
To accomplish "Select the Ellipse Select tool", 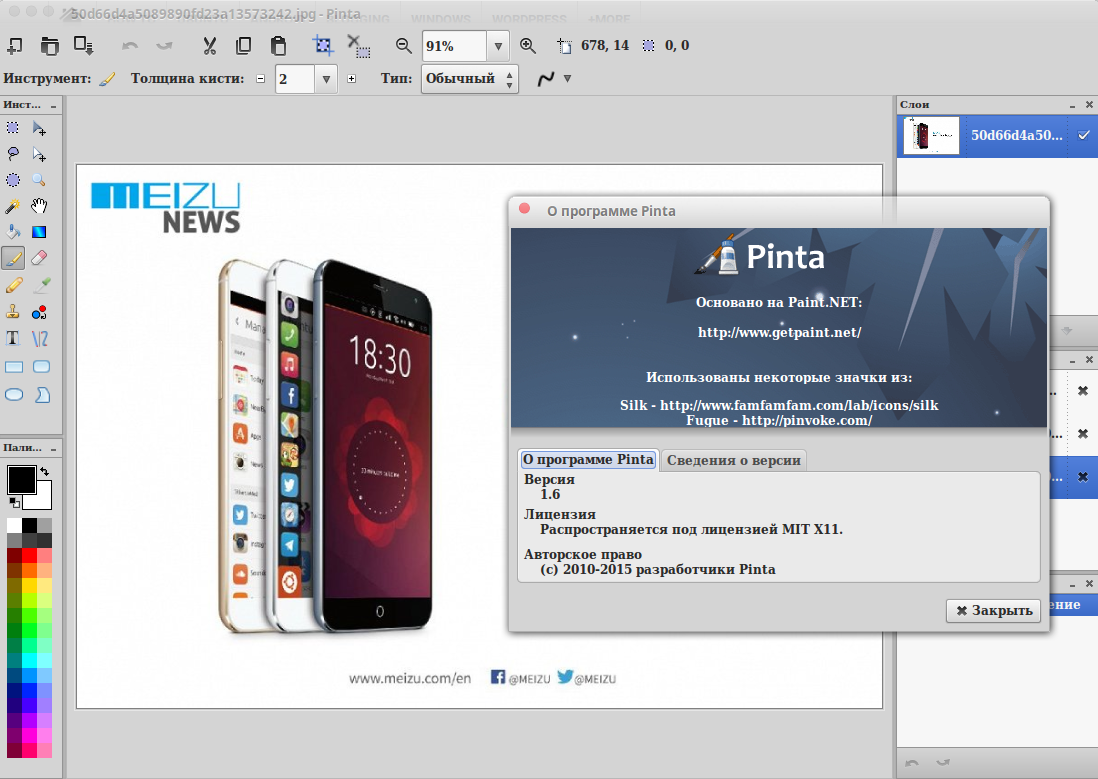I will 13,180.
